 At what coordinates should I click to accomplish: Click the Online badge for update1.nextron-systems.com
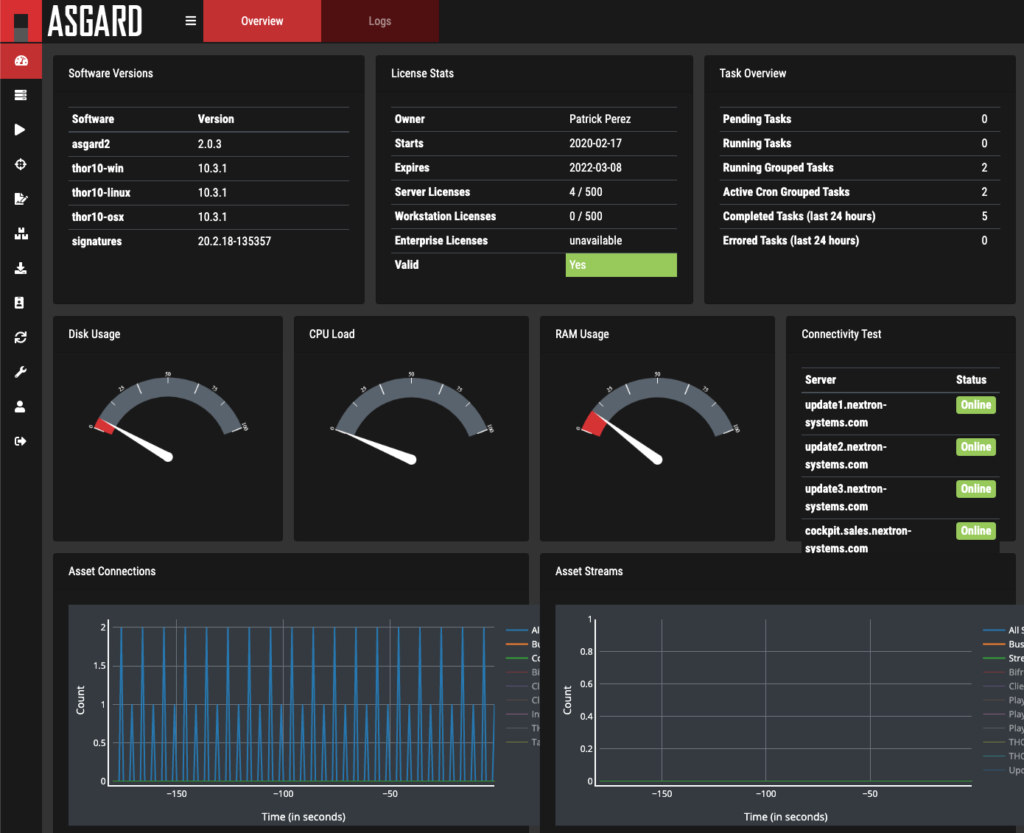pos(975,405)
